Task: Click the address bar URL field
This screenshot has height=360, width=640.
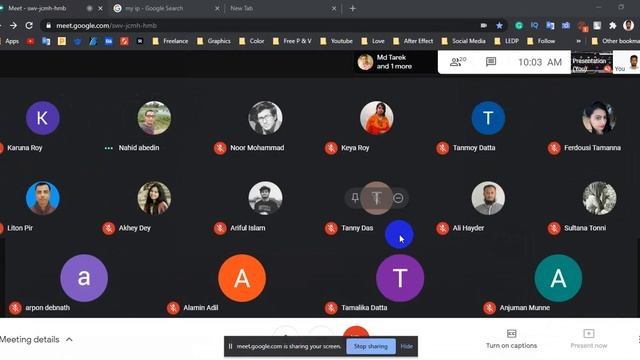Action: [261, 25]
